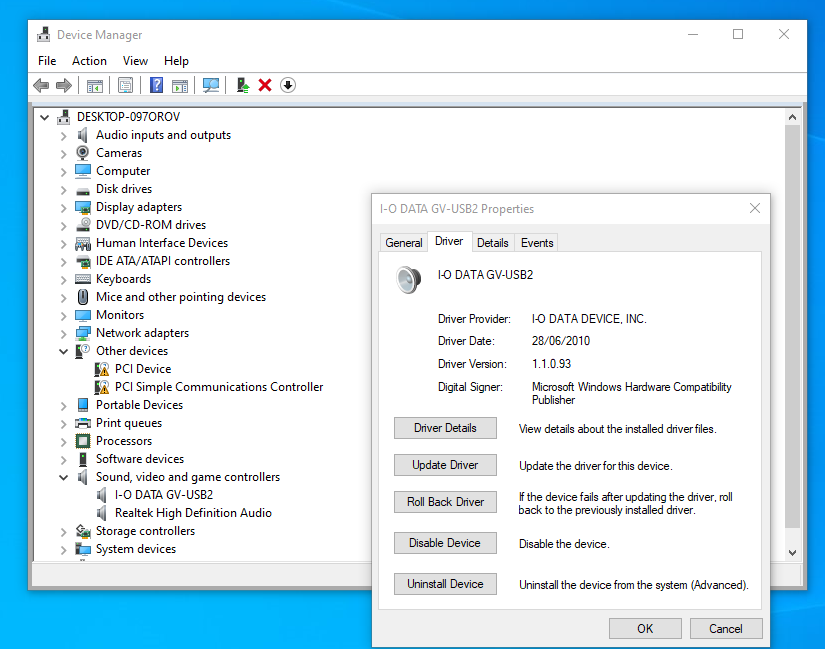Open the File menu

pos(47,61)
